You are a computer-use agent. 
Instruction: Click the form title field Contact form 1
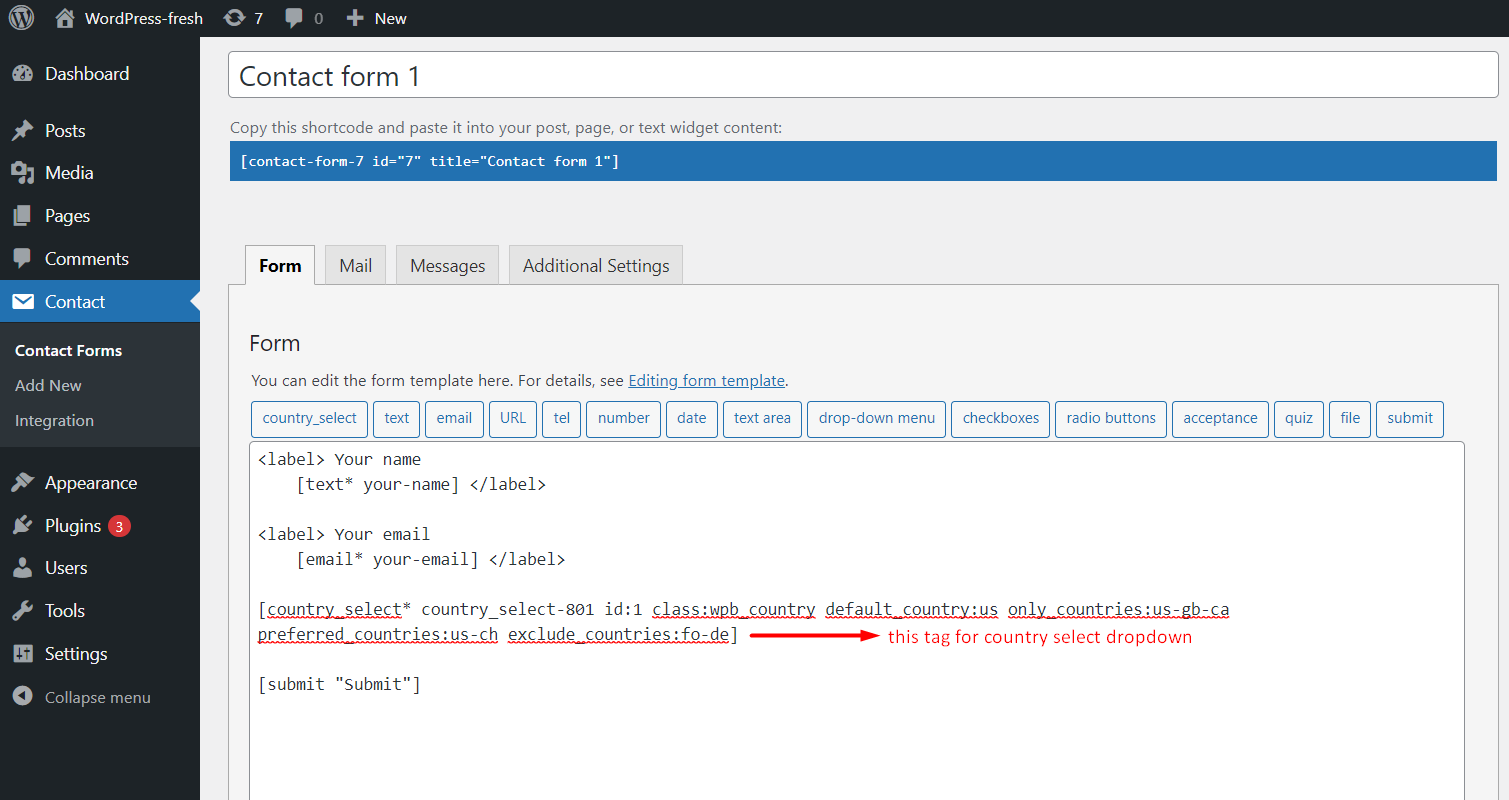point(862,76)
